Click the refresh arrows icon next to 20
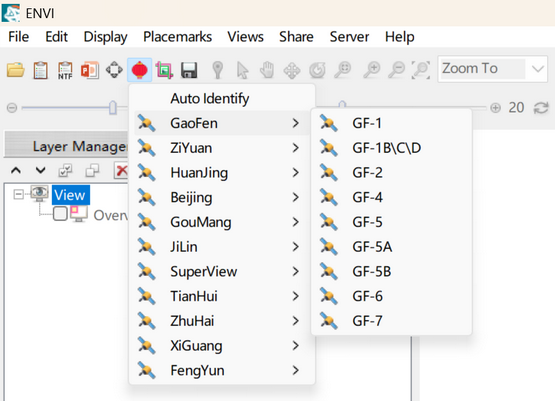Image resolution: width=555 pixels, height=401 pixels. (541, 108)
